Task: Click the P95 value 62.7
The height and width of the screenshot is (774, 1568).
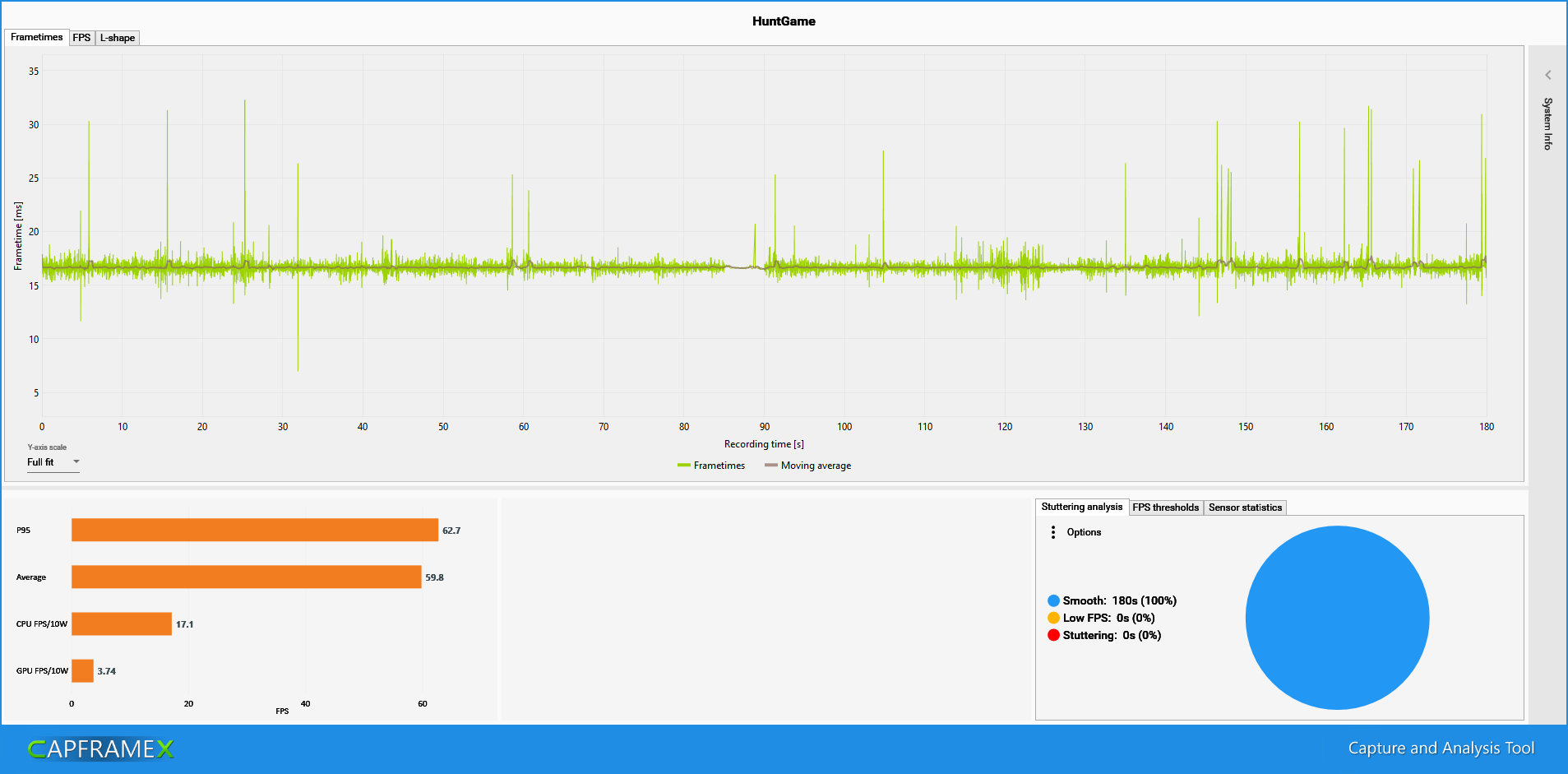Action: coord(451,531)
